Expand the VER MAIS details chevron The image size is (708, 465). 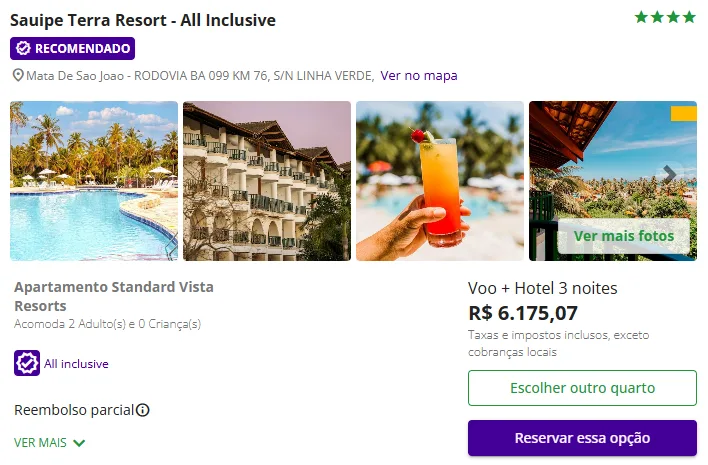tap(79, 442)
